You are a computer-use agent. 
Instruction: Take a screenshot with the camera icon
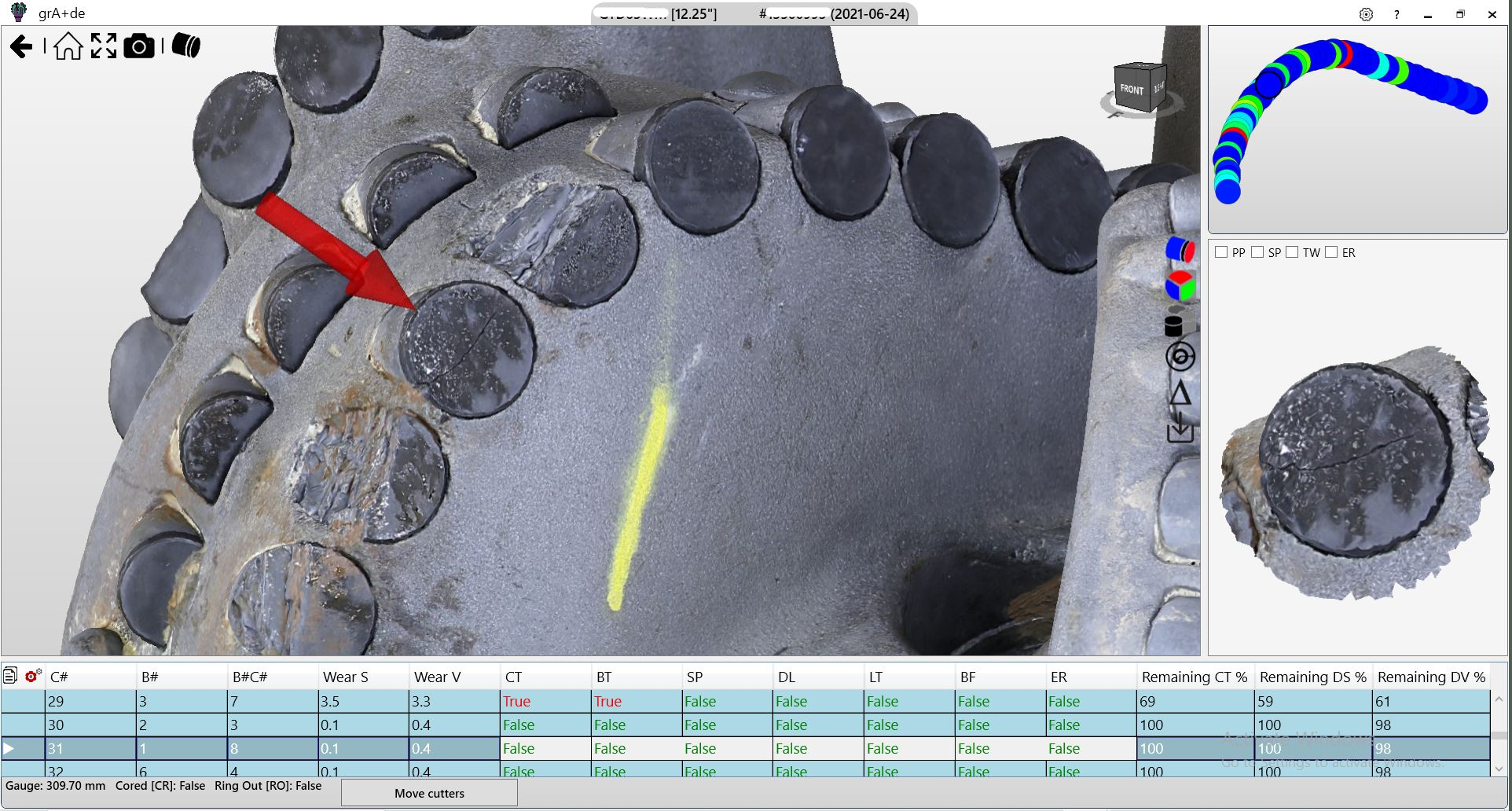[139, 46]
